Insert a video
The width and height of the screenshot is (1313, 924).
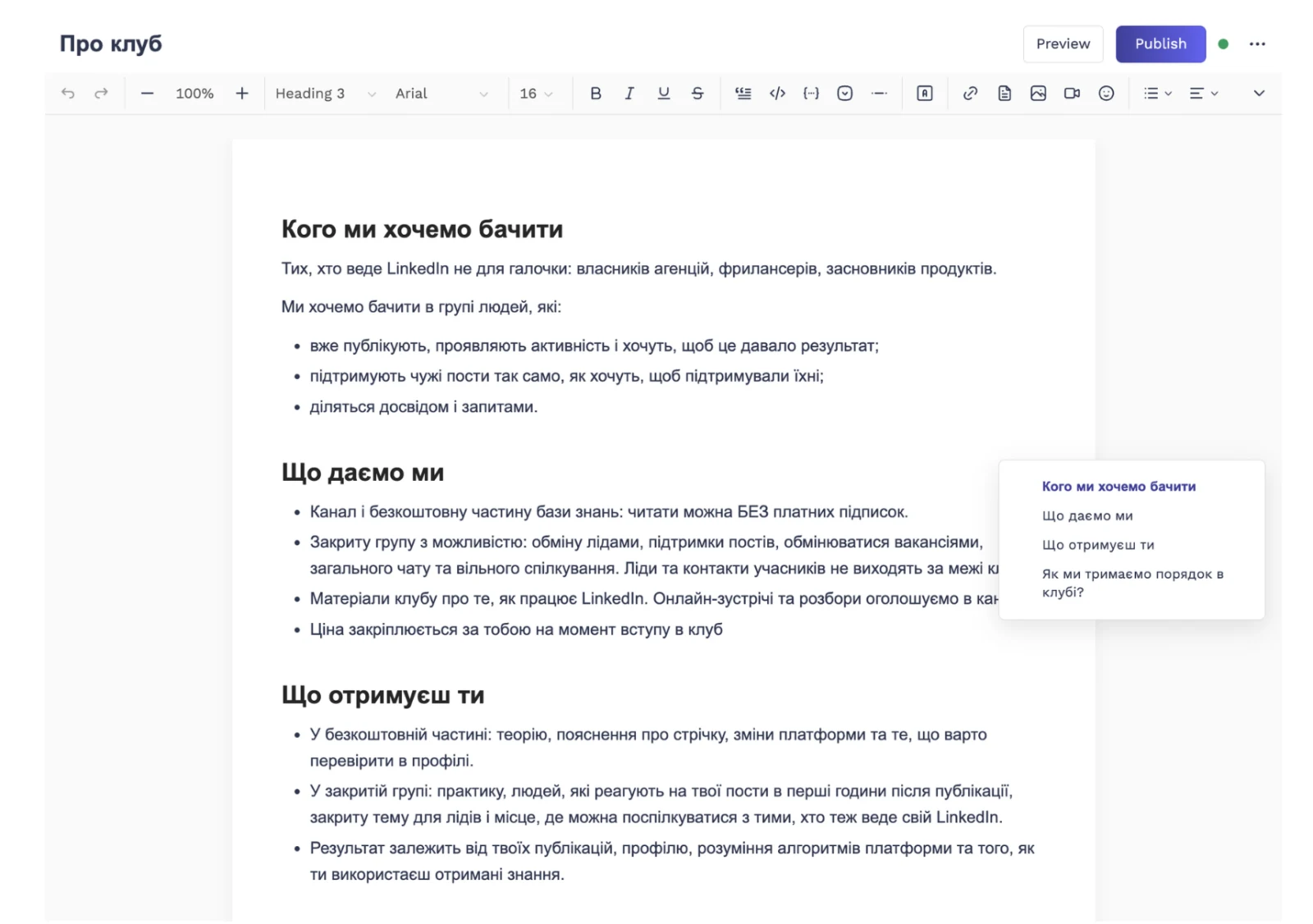[1072, 94]
